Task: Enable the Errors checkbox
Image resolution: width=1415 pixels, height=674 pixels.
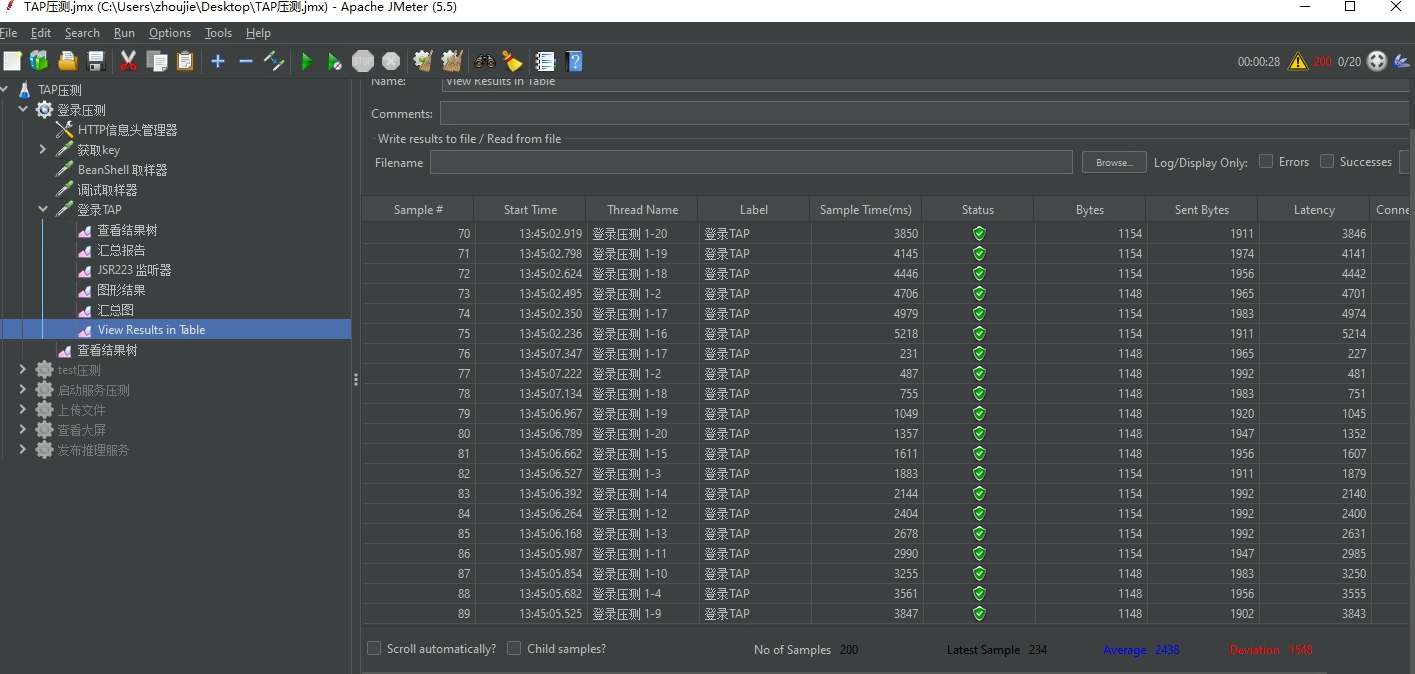Action: click(x=1266, y=162)
